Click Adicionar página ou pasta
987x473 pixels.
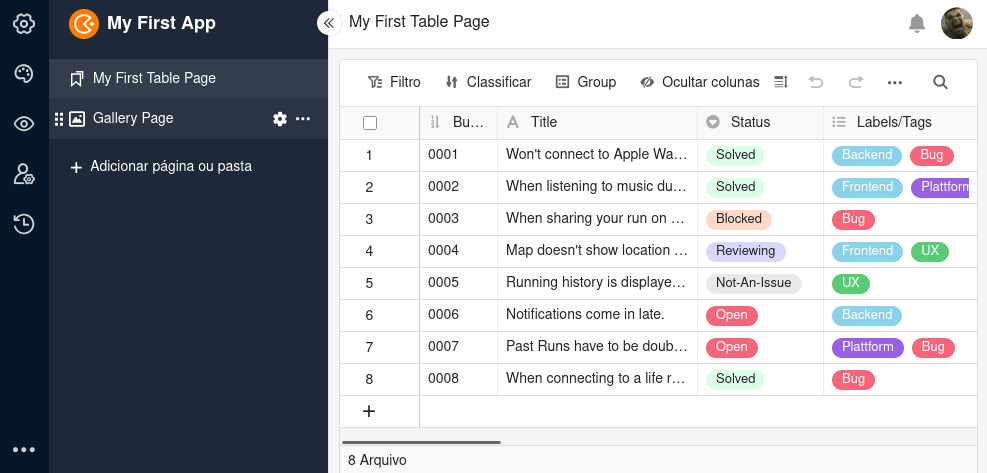161,166
